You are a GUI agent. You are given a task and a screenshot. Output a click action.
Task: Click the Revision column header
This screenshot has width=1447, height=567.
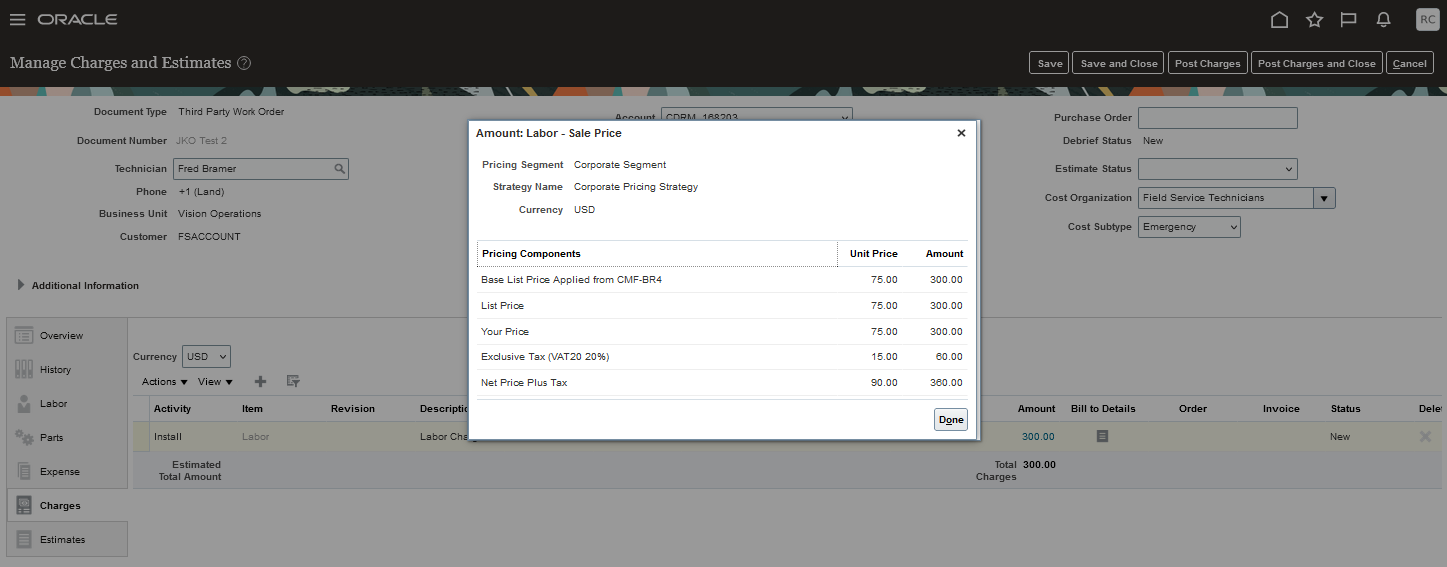coord(353,408)
